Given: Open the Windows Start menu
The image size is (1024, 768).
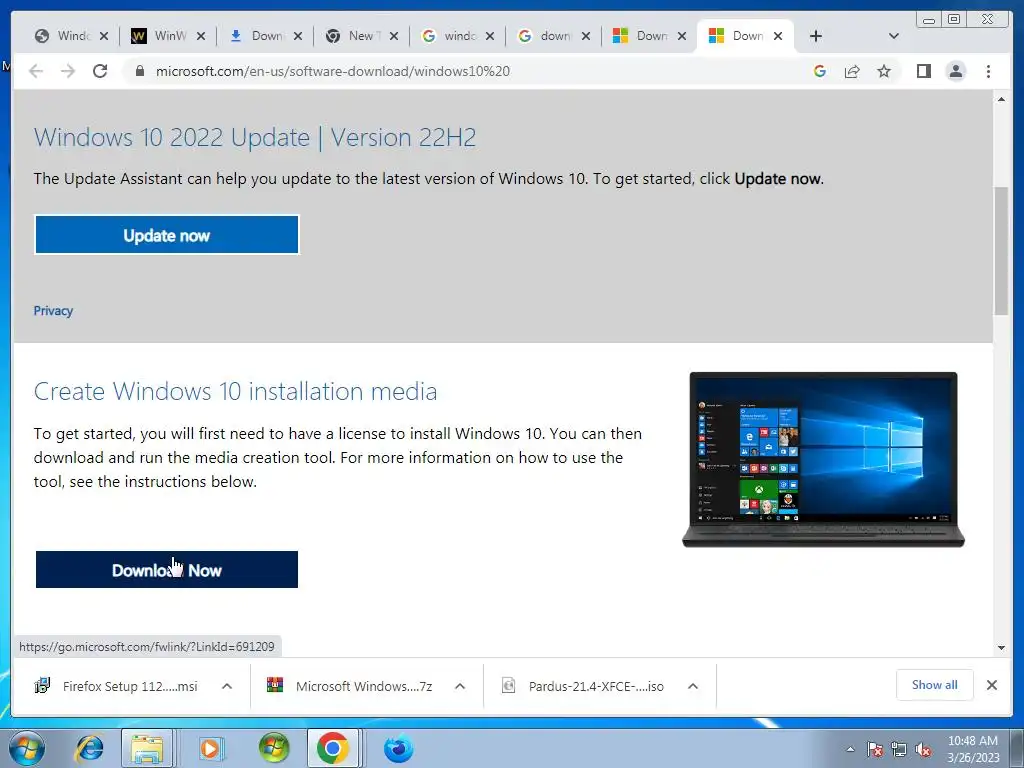Looking at the screenshot, I should [27, 748].
